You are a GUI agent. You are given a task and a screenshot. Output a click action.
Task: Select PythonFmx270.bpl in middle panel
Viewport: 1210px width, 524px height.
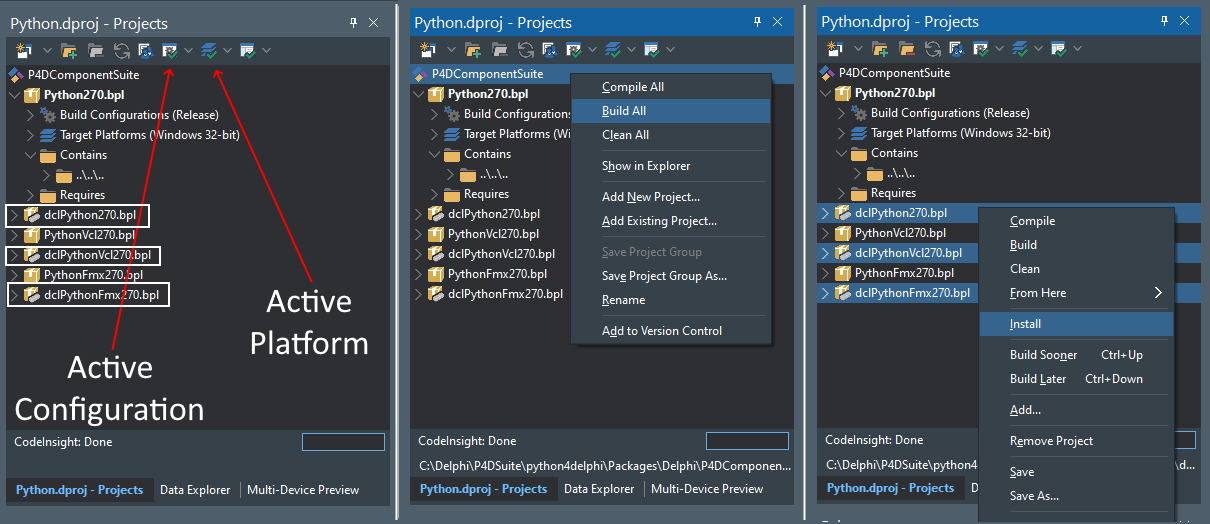497,274
